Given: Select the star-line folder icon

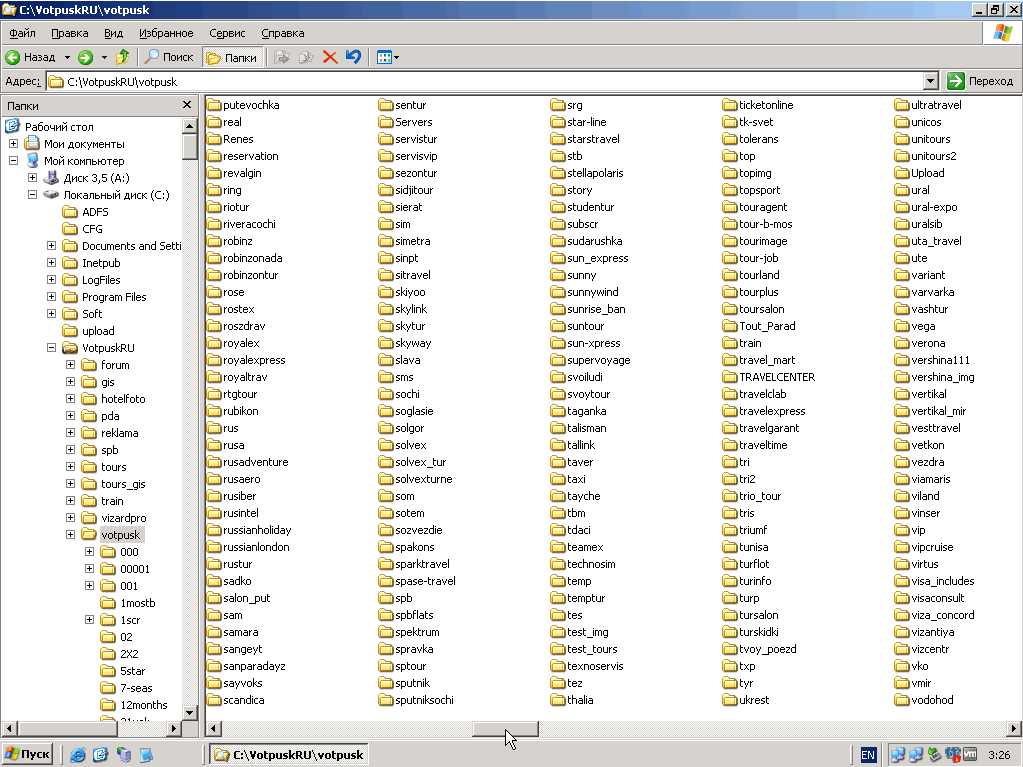Looking at the screenshot, I should (558, 122).
